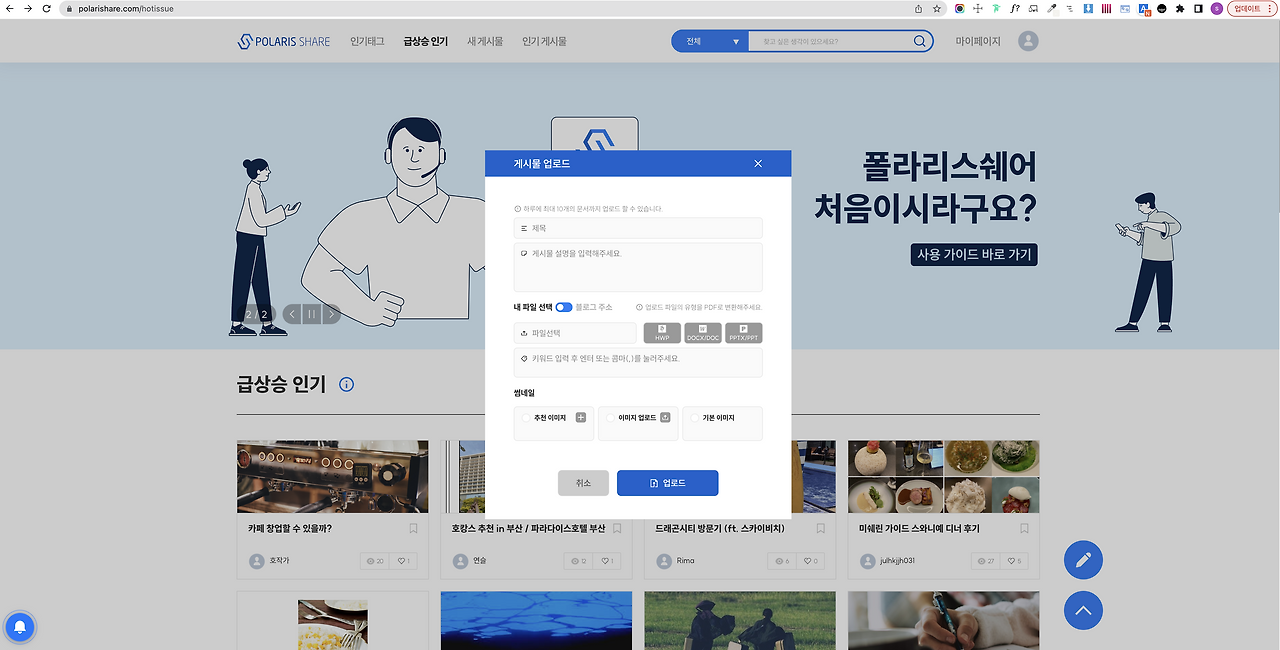Click the notification bell at bottom left
The width and height of the screenshot is (1280, 650).
coord(20,627)
